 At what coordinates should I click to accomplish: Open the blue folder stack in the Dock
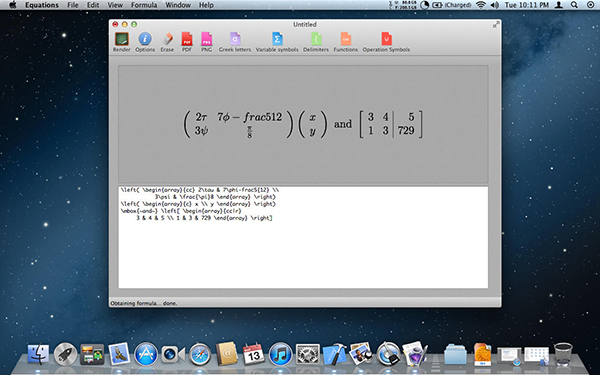(455, 354)
